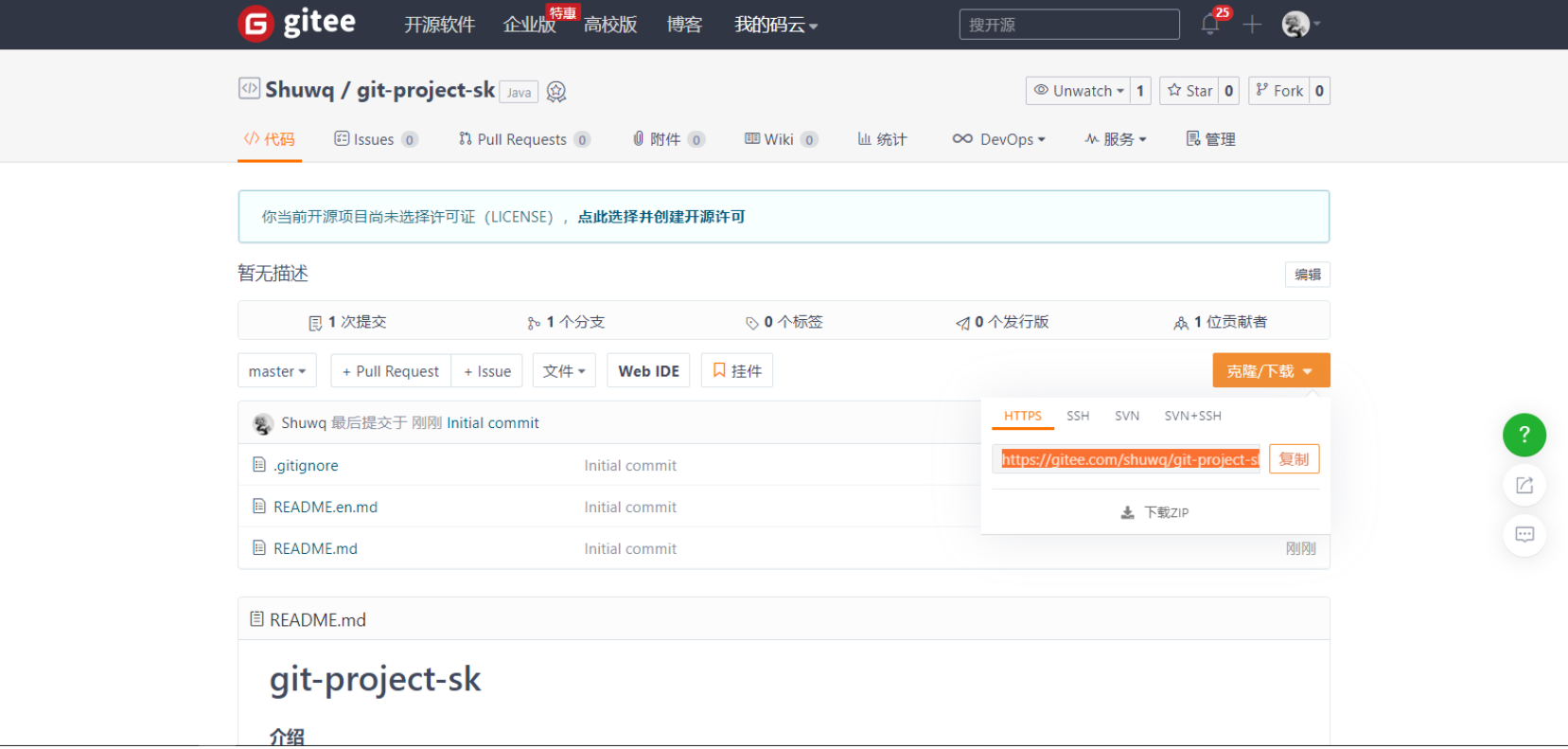Screen dimensions: 1568x749
Task: Star the git-project-sk repository
Action: (1189, 91)
